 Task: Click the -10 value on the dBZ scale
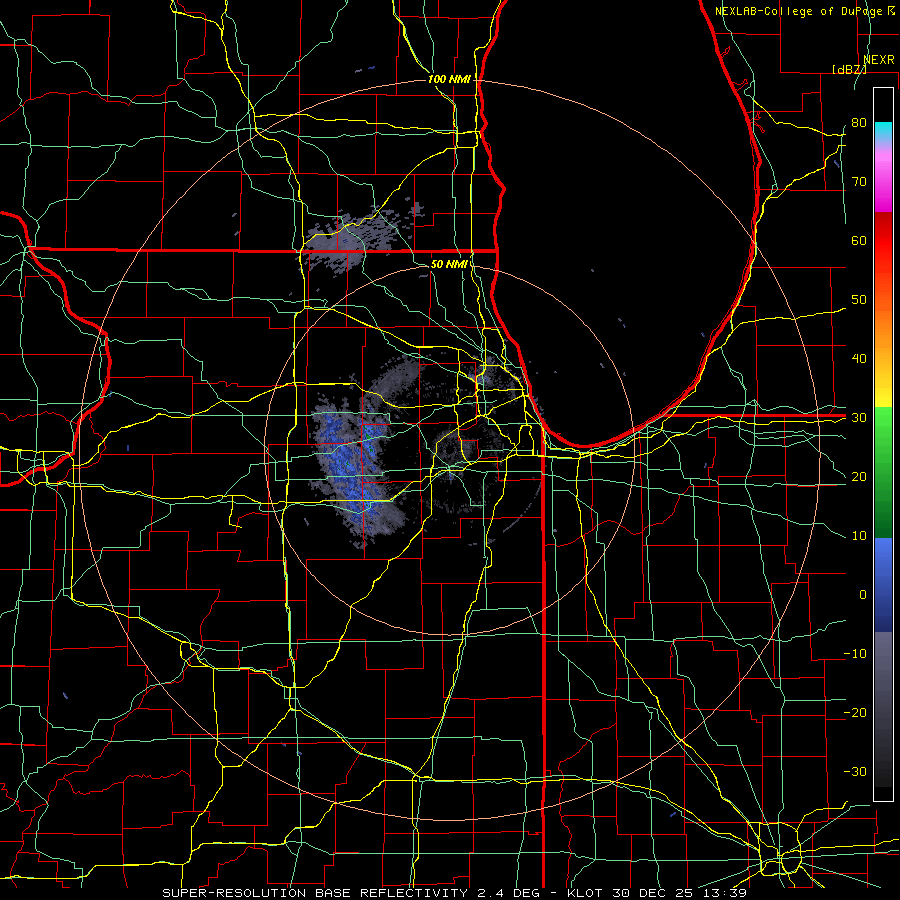(855, 654)
